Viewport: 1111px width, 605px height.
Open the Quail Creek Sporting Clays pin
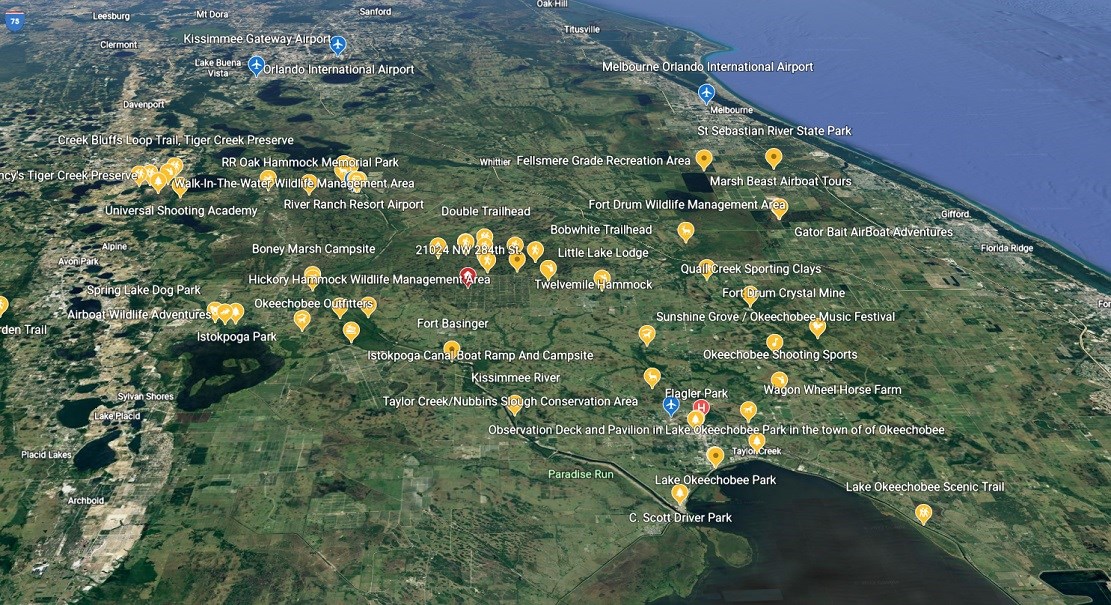[x=706, y=269]
